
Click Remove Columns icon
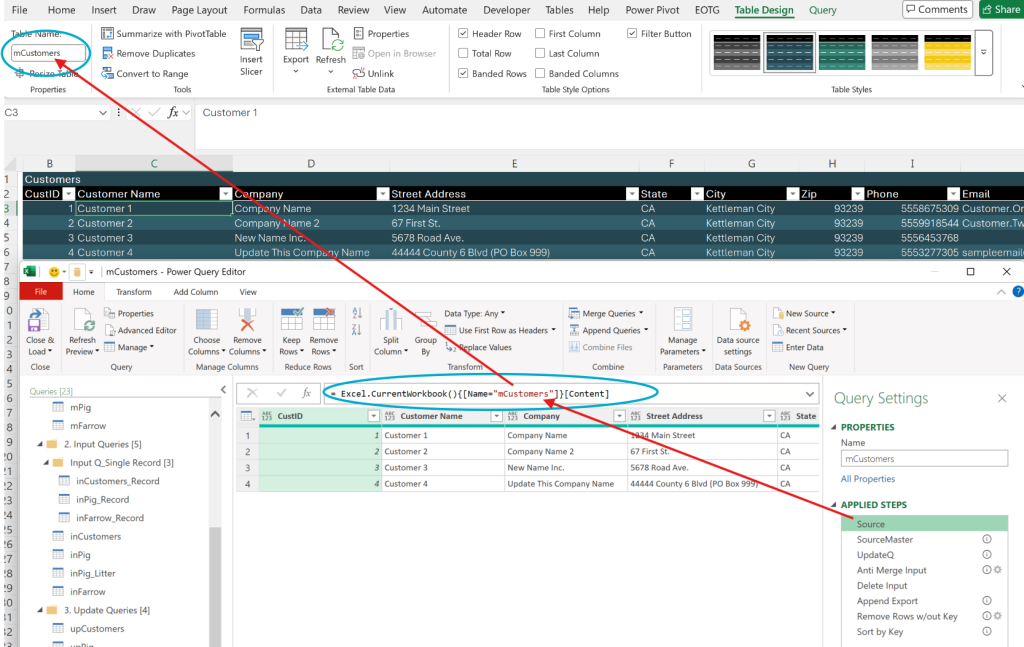tap(247, 321)
